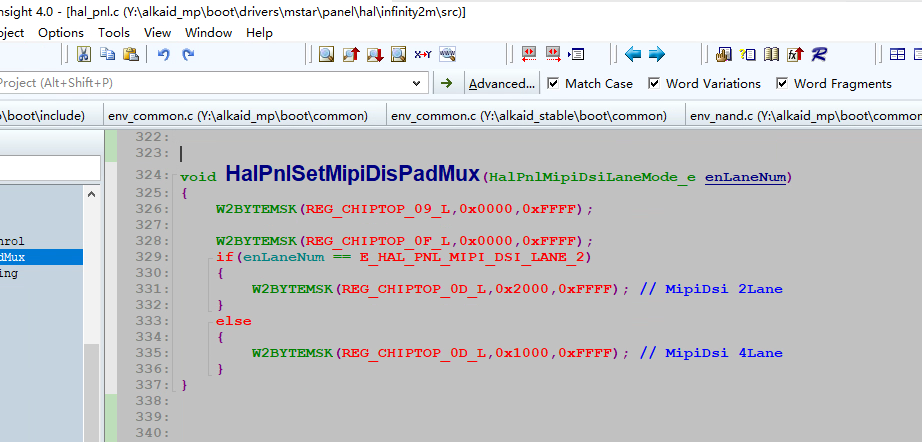
Task: Open the Tools menu
Action: 114,32
